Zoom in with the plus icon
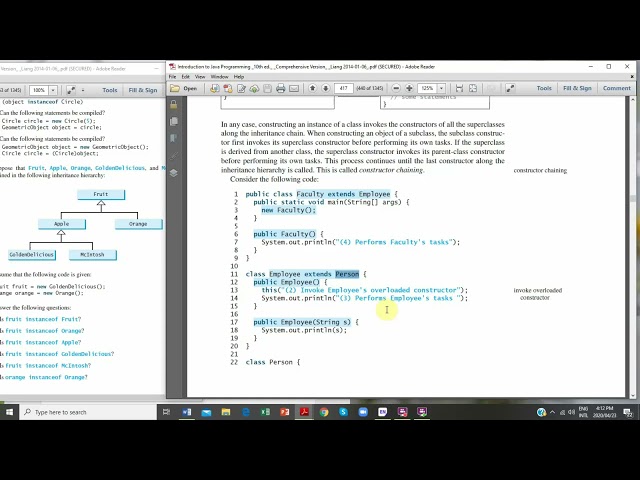The width and height of the screenshot is (640, 480). tap(409, 88)
